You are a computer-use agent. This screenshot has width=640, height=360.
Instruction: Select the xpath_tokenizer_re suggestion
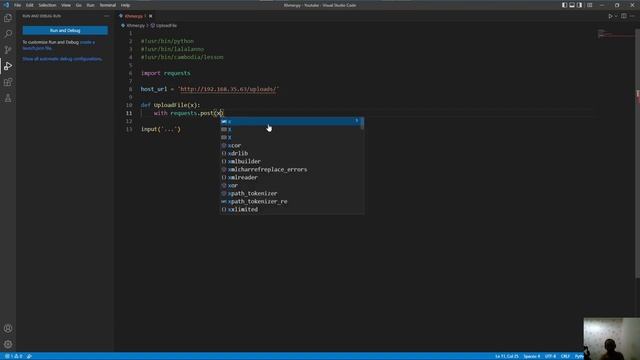(x=292, y=201)
